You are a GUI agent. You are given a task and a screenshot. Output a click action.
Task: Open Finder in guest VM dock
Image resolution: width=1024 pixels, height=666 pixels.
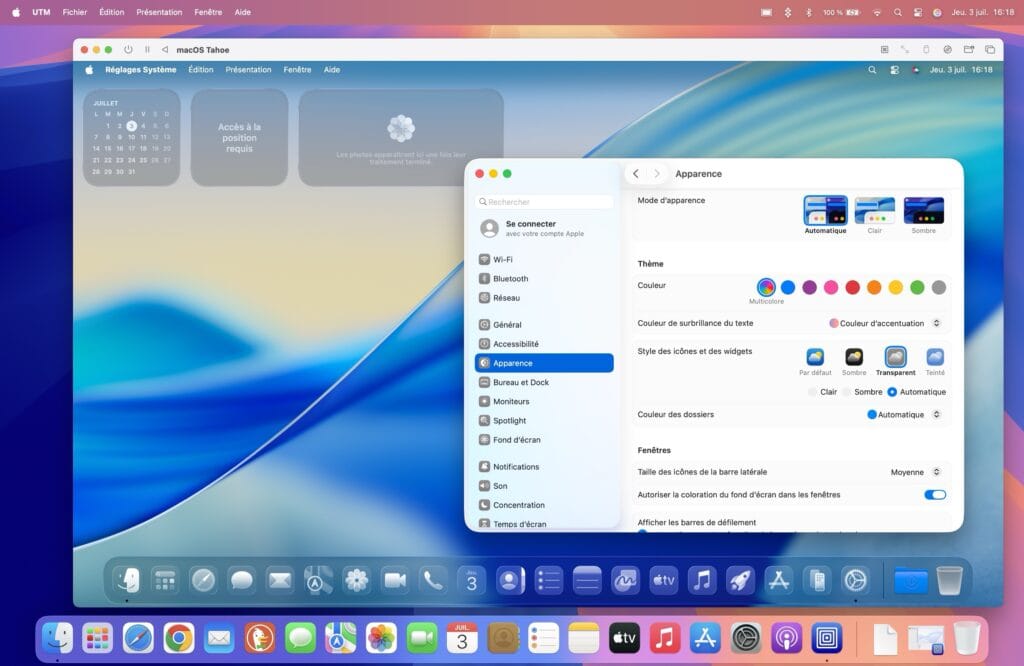(127, 580)
